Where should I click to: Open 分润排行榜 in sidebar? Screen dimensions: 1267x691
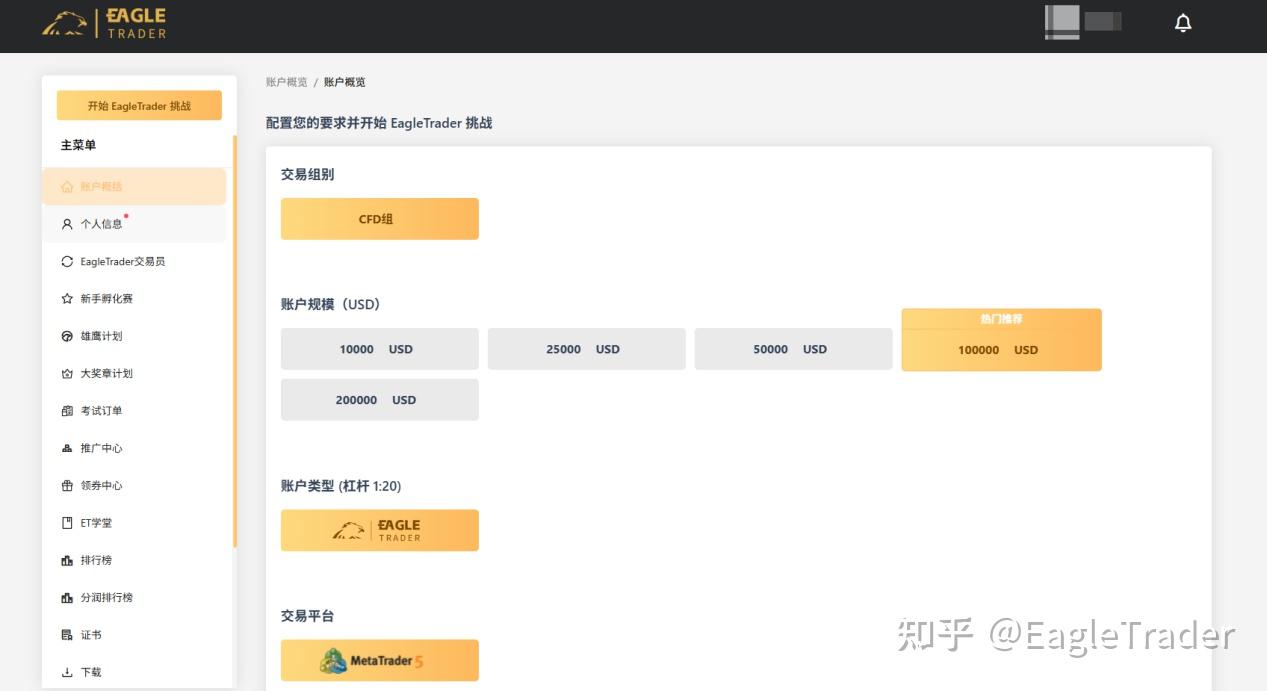(x=134, y=597)
